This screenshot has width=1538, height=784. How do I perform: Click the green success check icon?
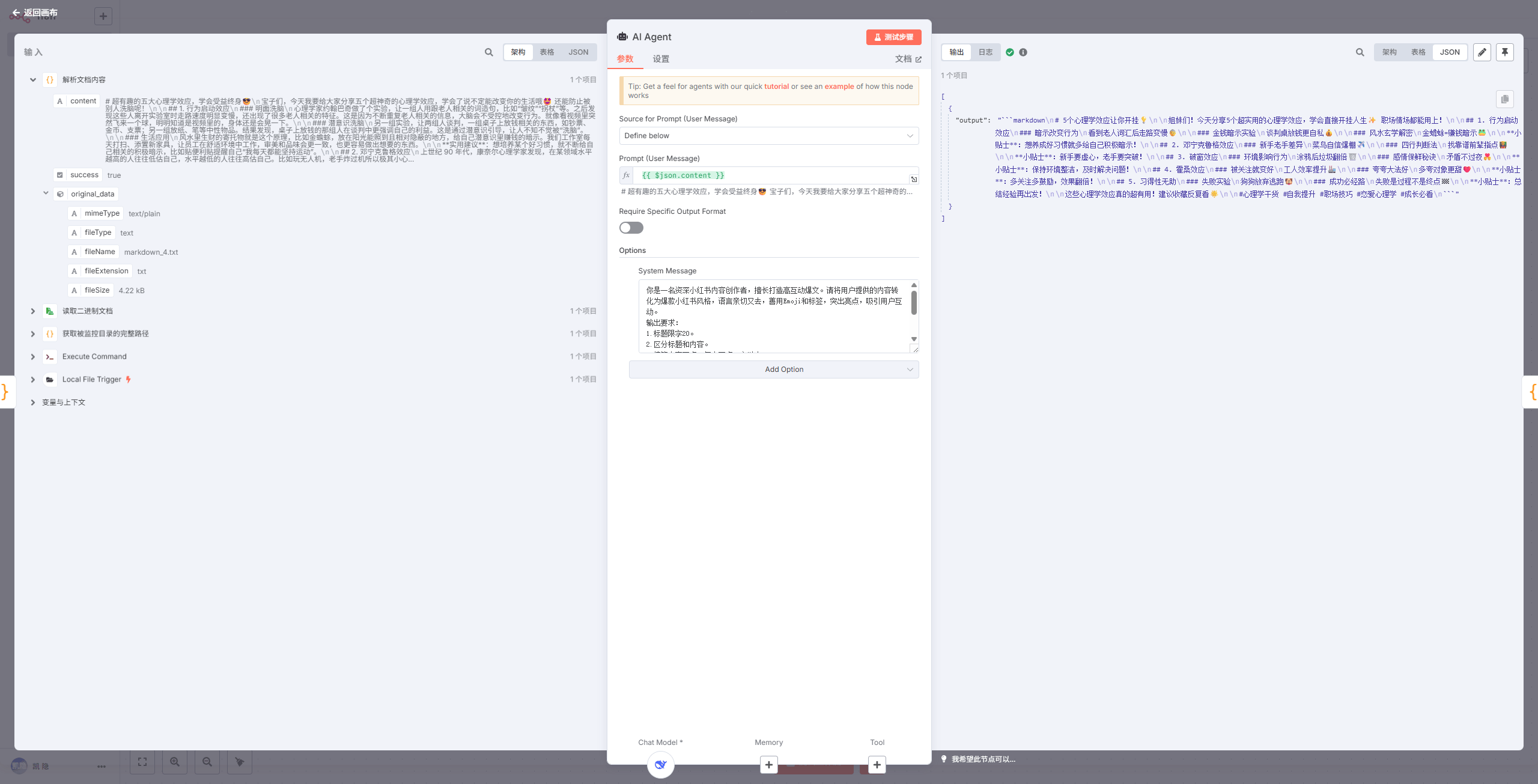pyautogui.click(x=1010, y=52)
